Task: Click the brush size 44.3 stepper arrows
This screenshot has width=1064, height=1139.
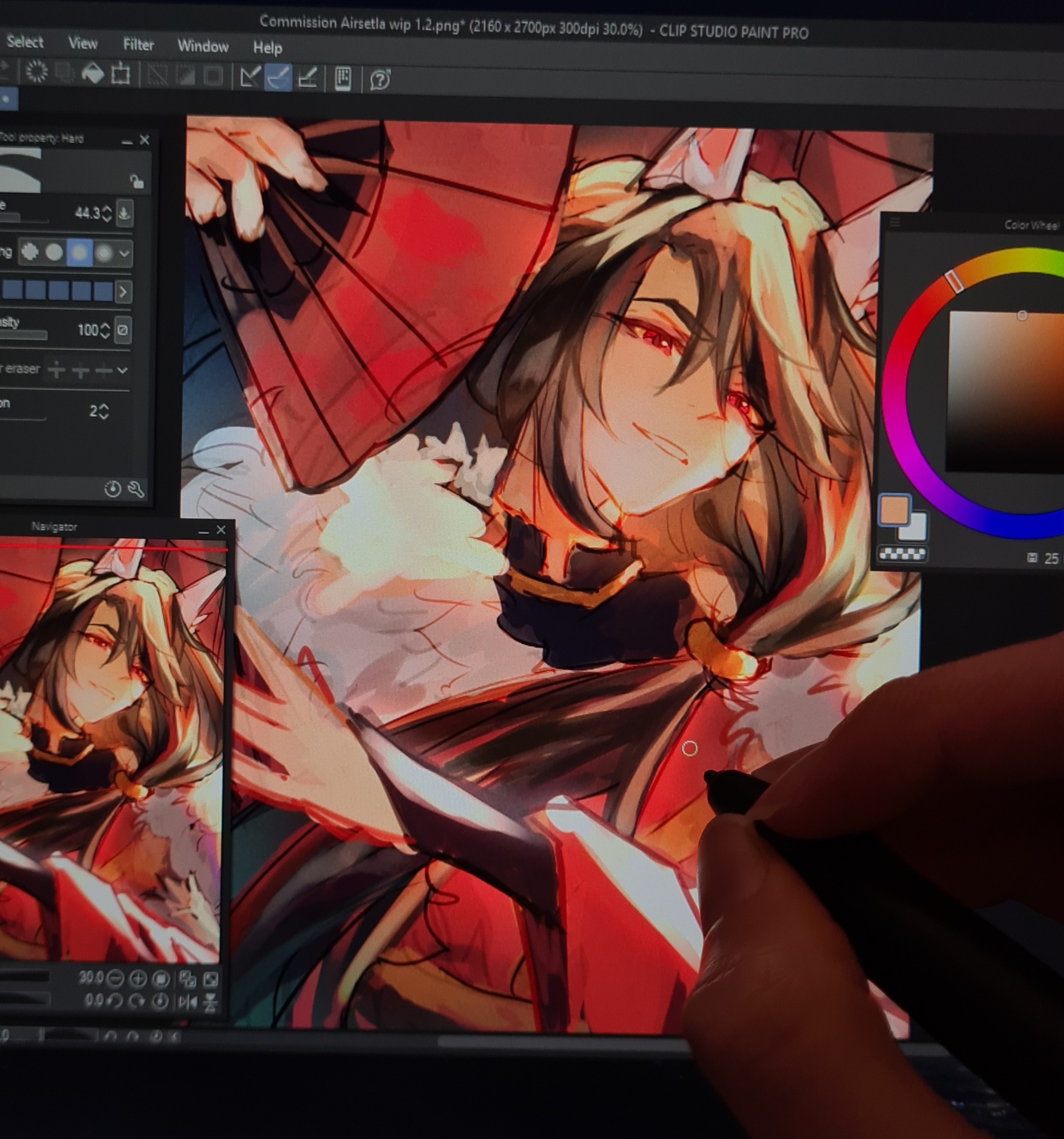Action: click(107, 214)
